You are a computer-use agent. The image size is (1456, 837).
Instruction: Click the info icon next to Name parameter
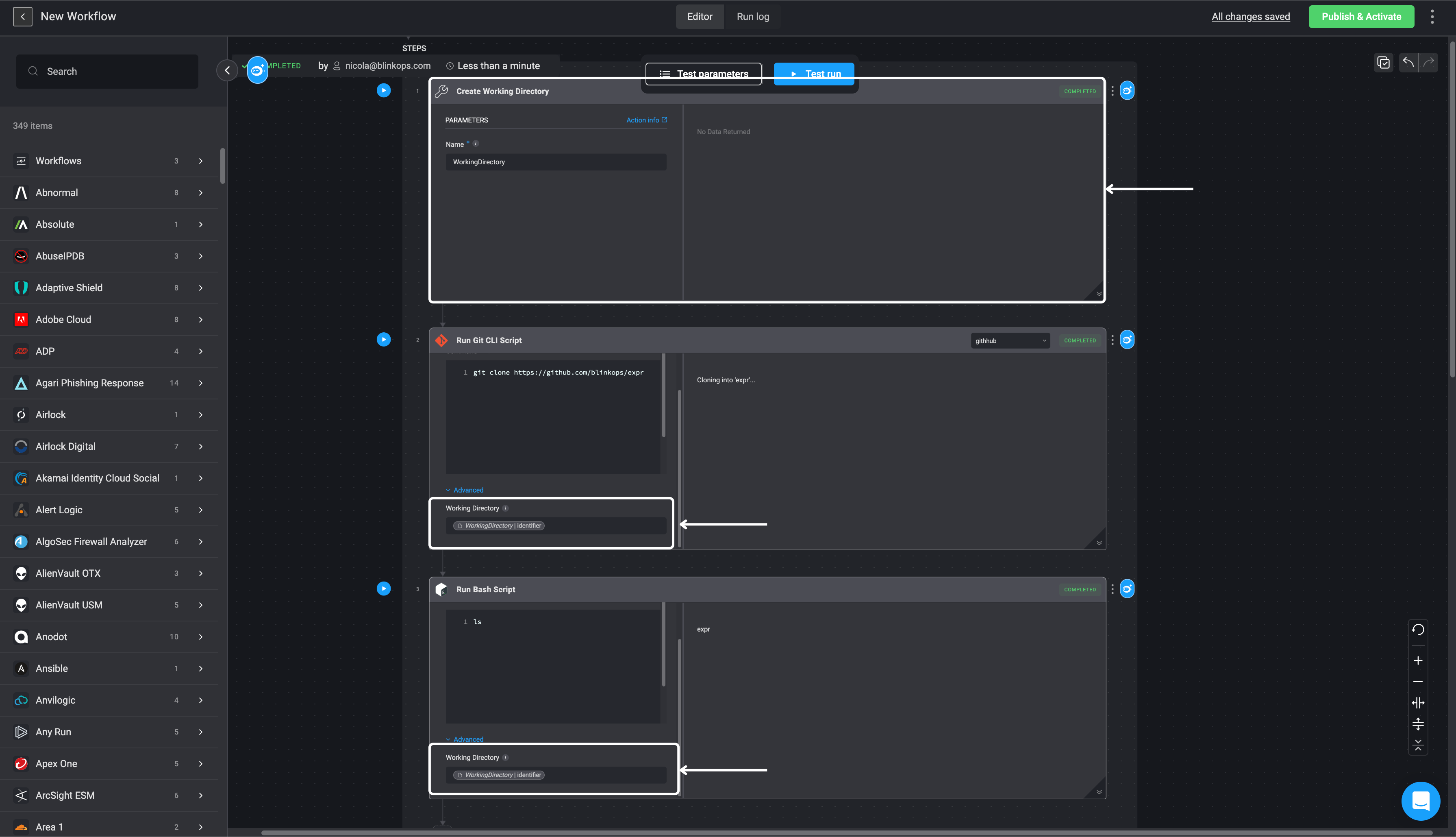pyautogui.click(x=476, y=144)
